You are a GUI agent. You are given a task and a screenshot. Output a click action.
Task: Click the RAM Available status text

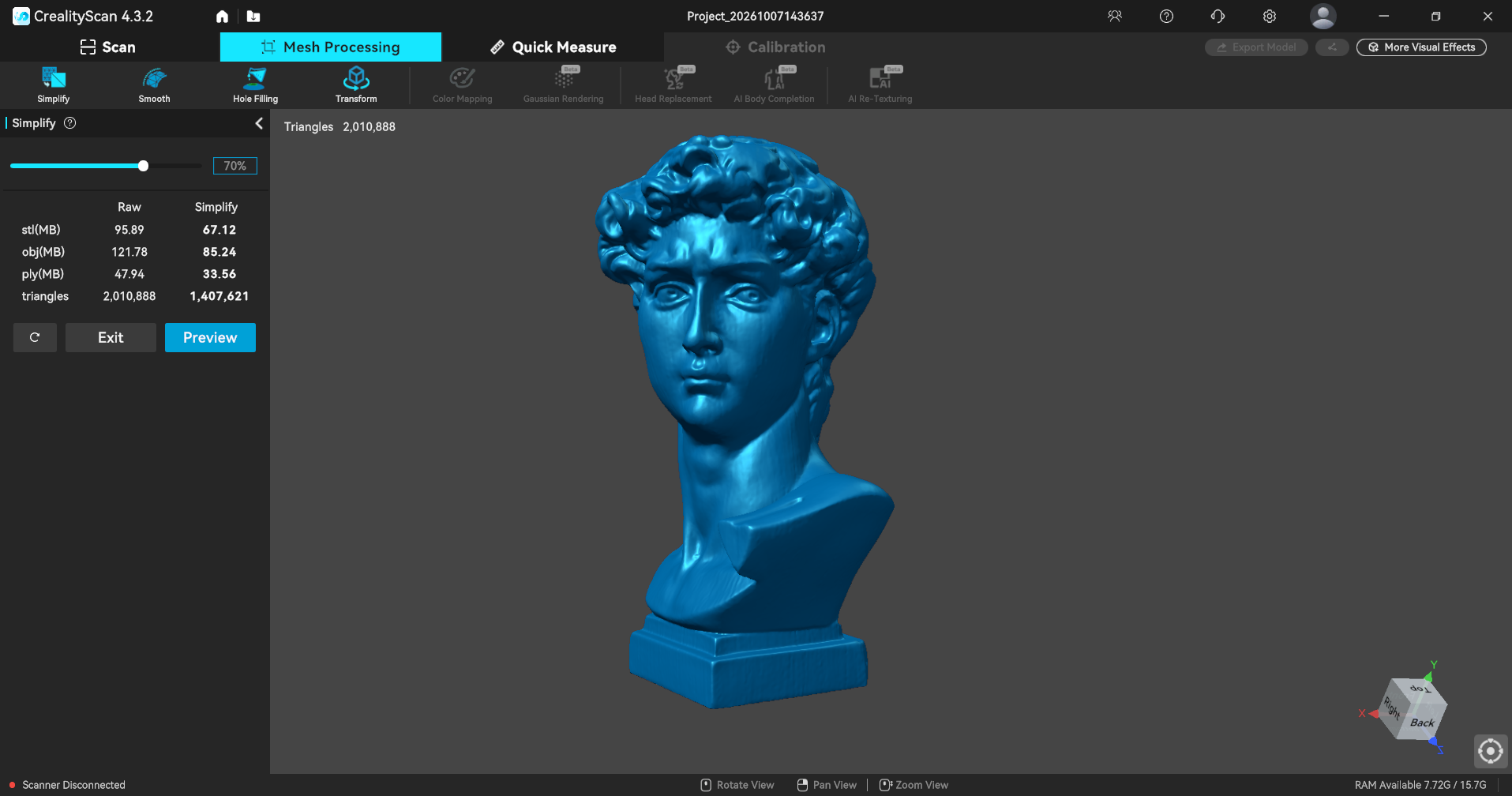tap(1420, 785)
